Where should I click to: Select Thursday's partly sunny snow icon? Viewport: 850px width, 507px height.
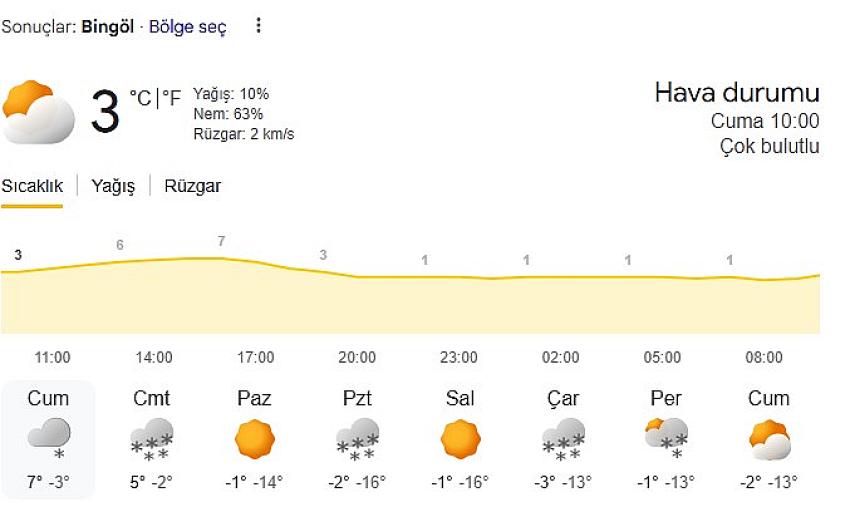point(666,438)
